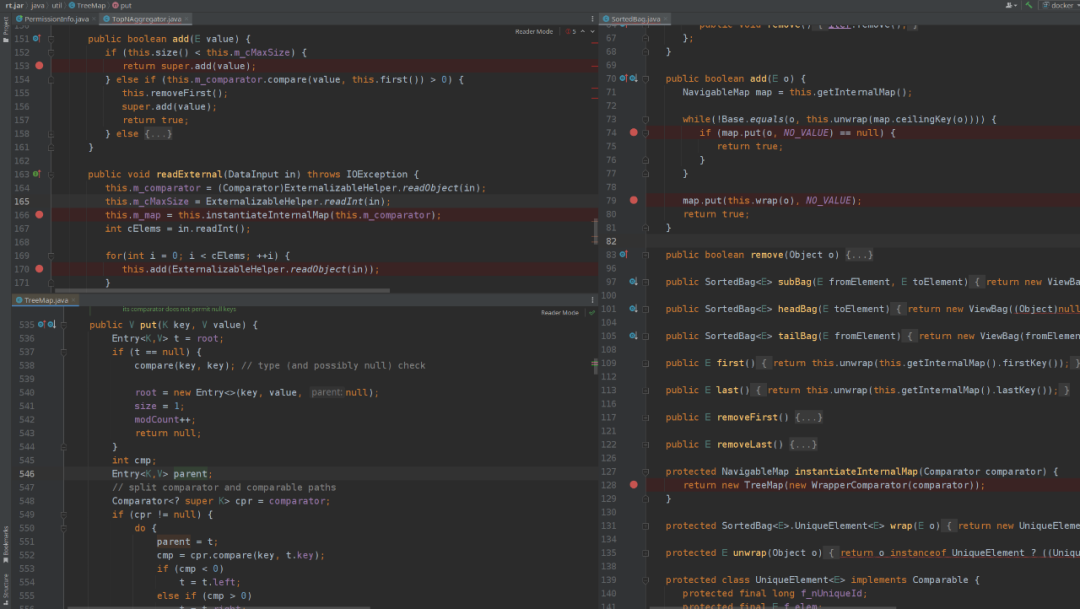The height and width of the screenshot is (609, 1080).
Task: Collapse the readExternal method at line 163
Action: (x=51, y=174)
